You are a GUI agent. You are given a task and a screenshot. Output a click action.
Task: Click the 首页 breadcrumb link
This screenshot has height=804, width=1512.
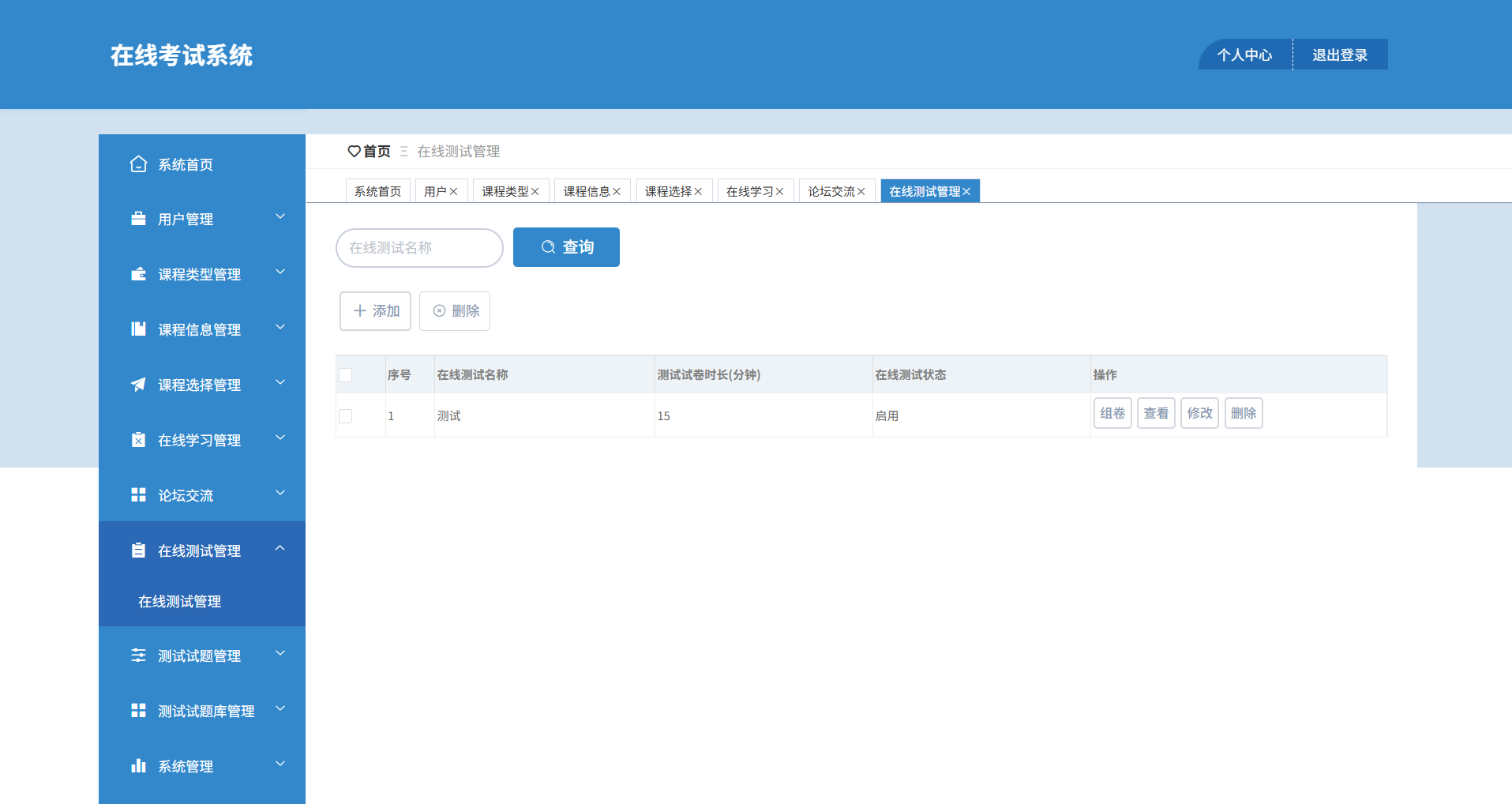(x=377, y=151)
